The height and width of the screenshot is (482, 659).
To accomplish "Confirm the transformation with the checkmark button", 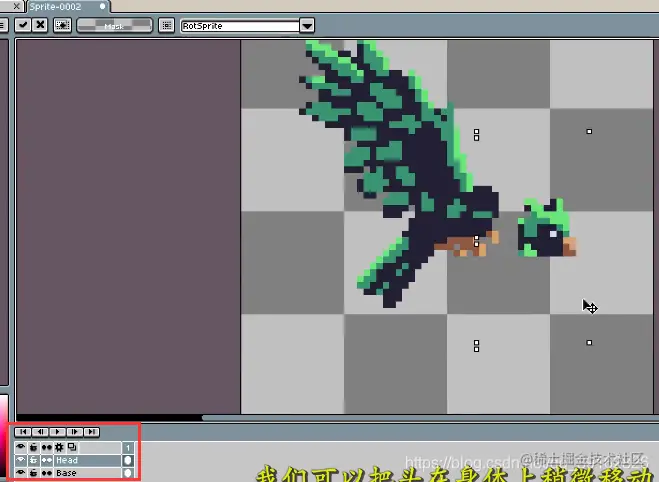I will click(23, 25).
